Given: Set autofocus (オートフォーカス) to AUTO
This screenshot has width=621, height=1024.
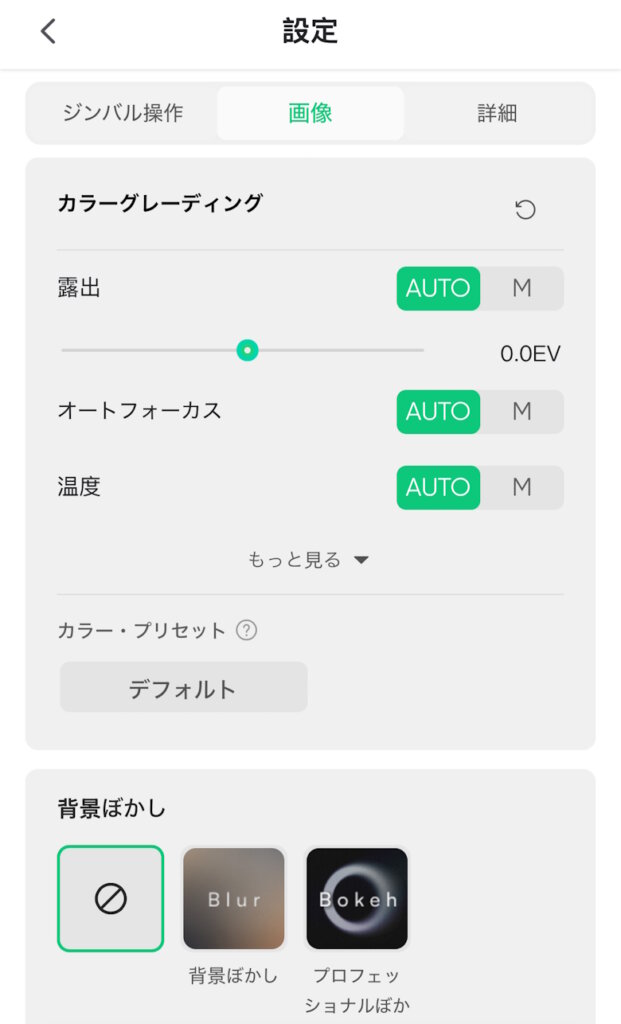Looking at the screenshot, I should [x=438, y=411].
